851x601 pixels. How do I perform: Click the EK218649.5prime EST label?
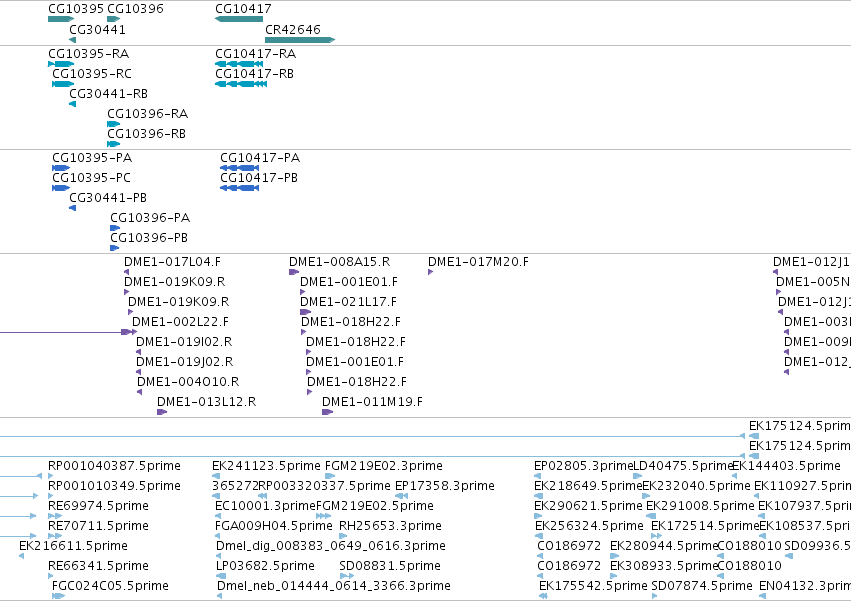(x=588, y=486)
